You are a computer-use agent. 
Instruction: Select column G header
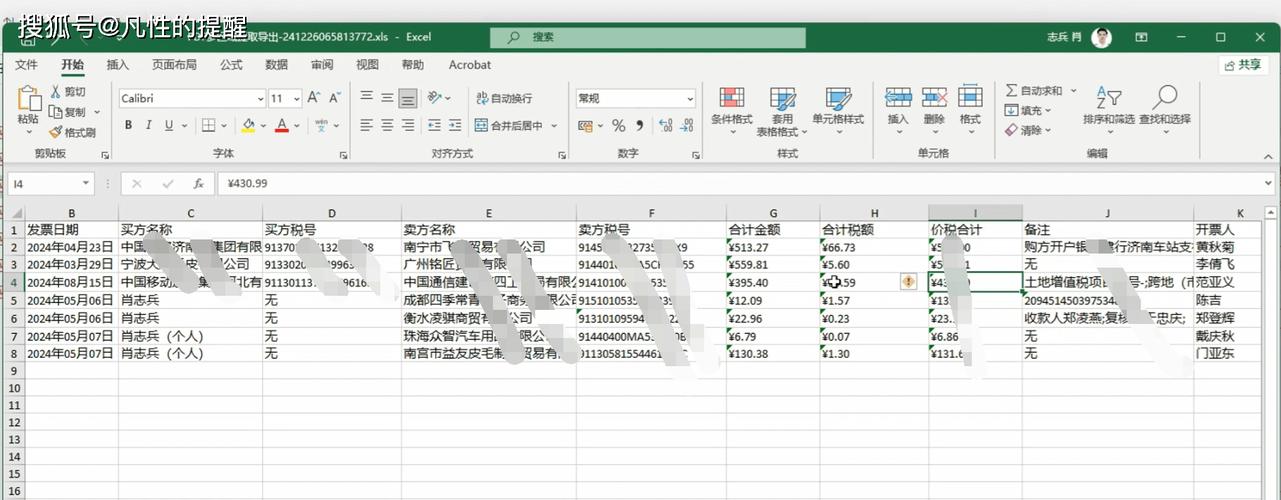[x=773, y=213]
